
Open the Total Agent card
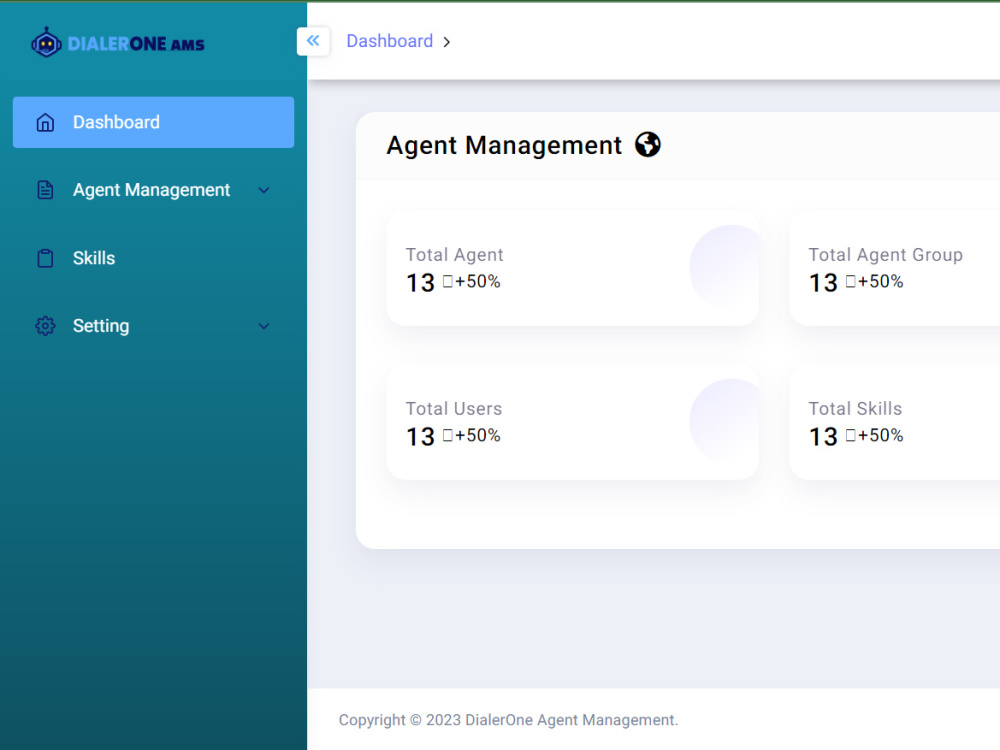tap(573, 268)
